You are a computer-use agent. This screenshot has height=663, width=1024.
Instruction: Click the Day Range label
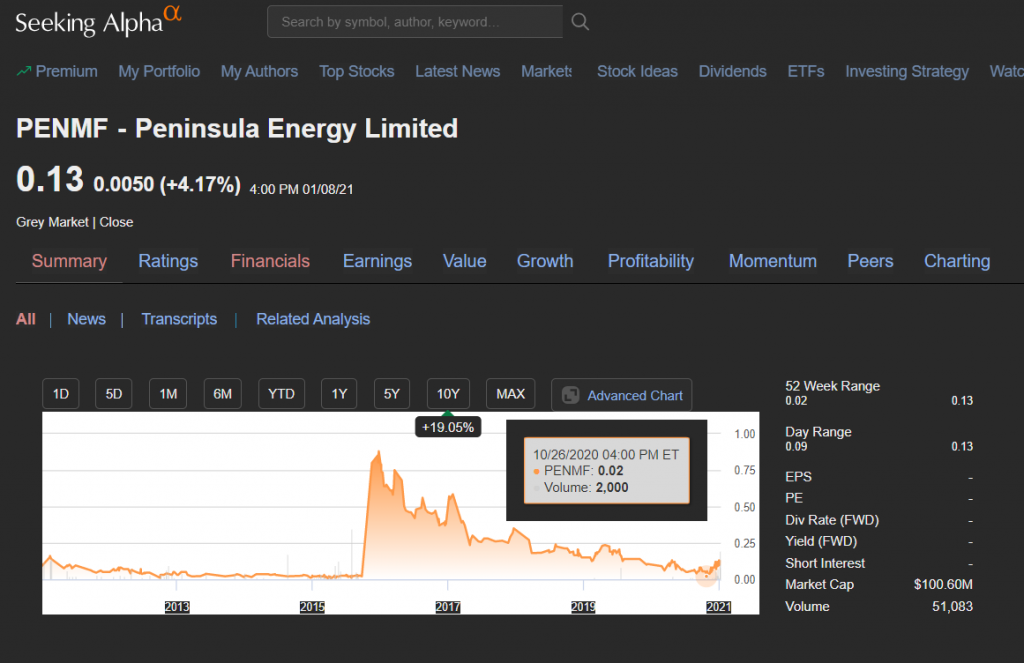[x=818, y=432]
